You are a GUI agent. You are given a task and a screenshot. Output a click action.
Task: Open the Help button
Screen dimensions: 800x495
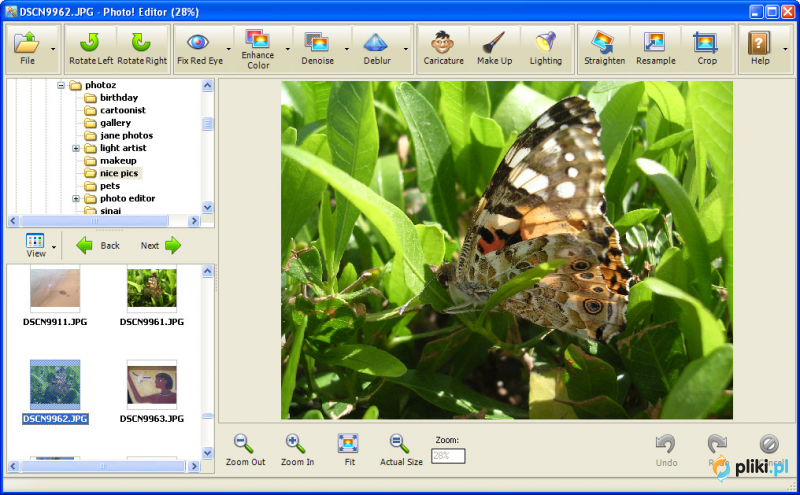pyautogui.click(x=759, y=48)
